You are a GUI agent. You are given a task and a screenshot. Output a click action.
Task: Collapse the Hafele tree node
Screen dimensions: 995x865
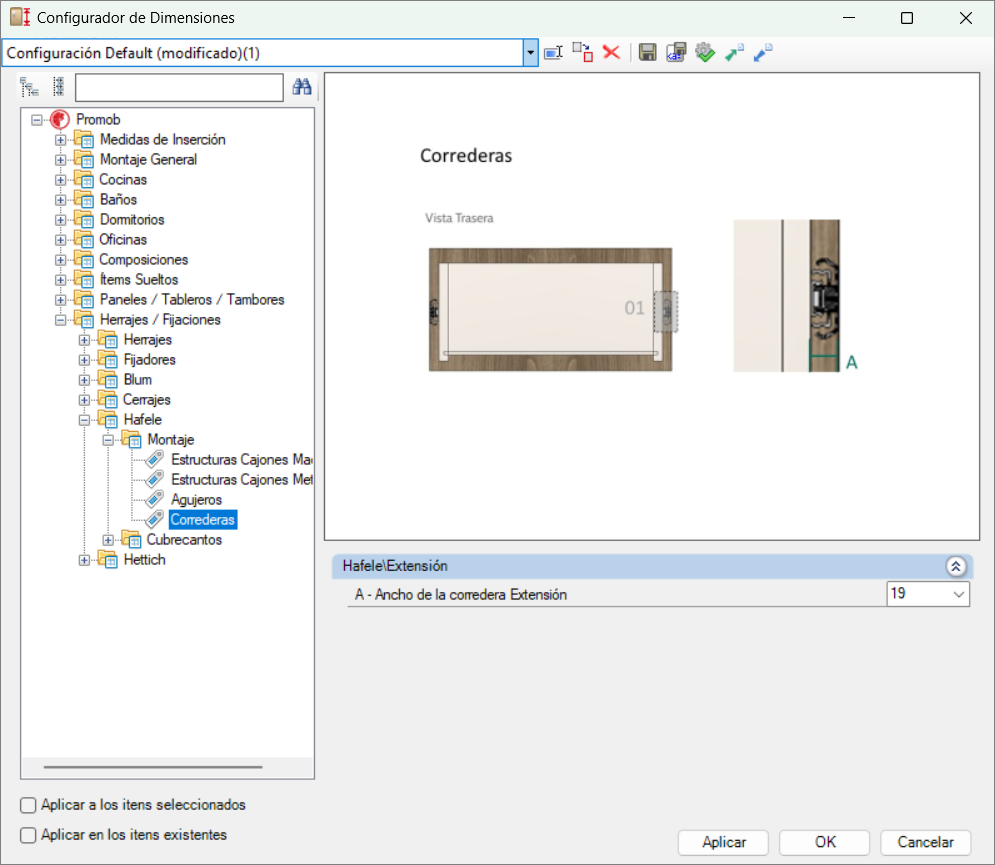(x=84, y=420)
